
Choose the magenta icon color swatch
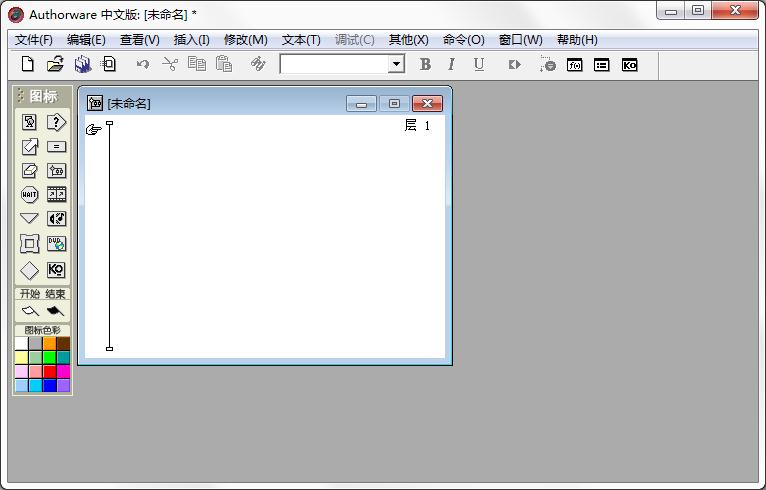point(64,372)
